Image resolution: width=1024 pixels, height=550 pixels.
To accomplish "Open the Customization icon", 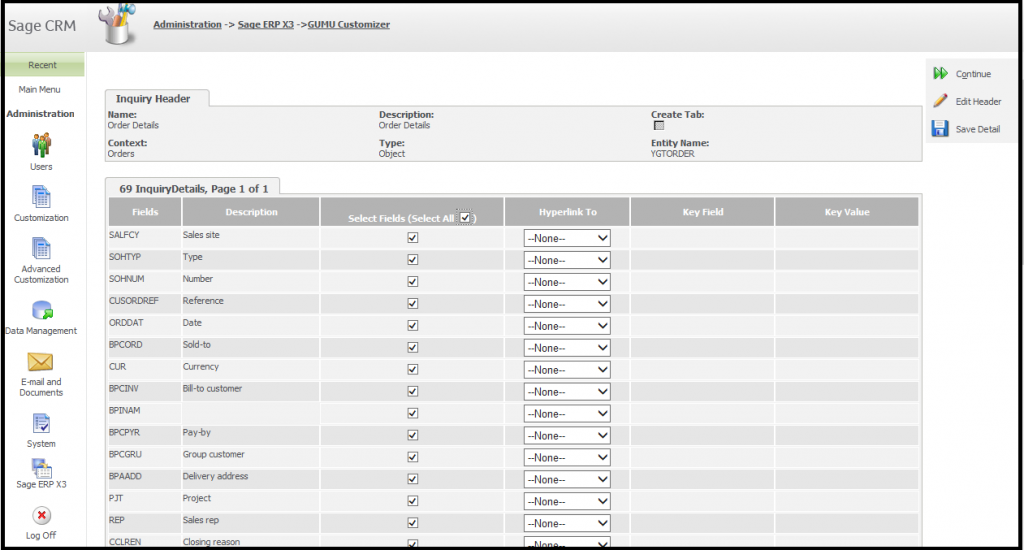I will pos(41,197).
